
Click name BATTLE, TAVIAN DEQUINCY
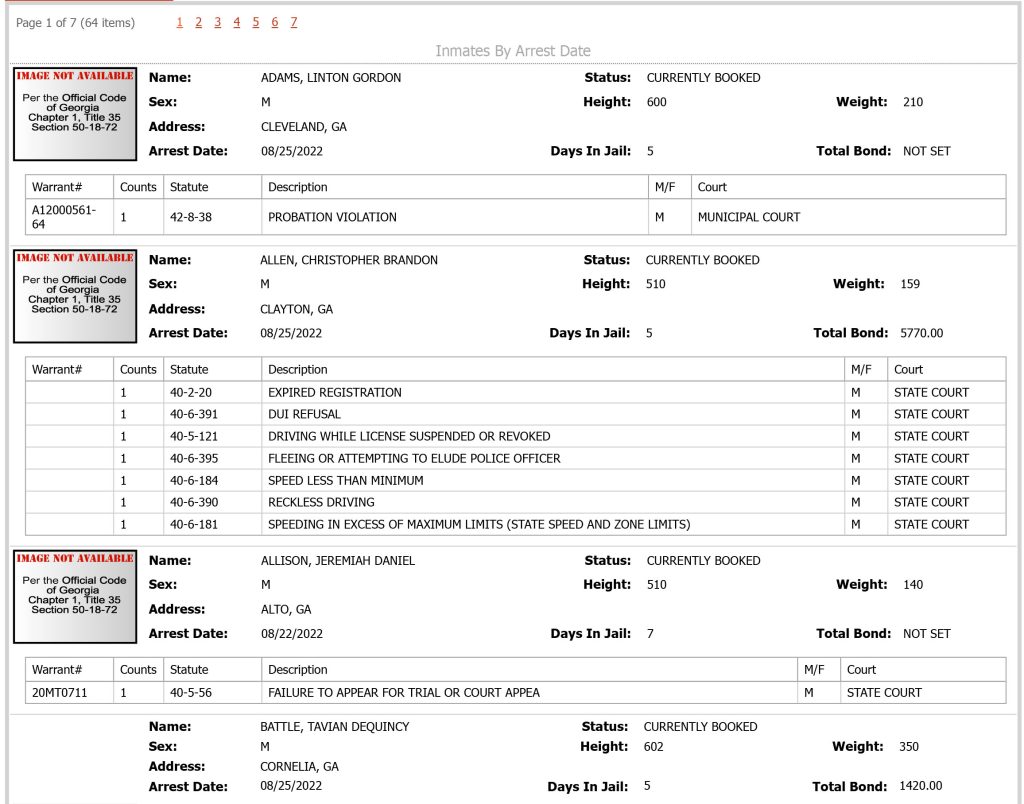point(334,727)
